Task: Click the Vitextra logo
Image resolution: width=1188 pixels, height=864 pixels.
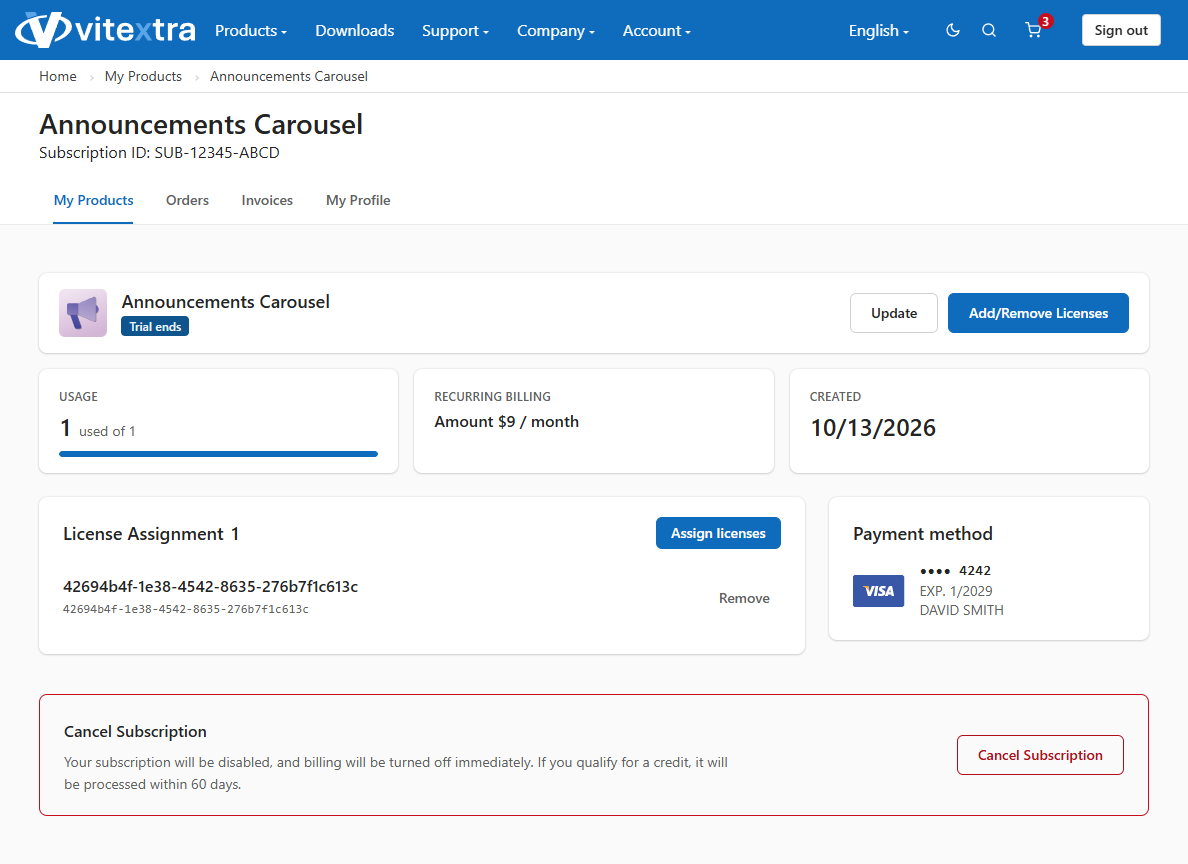Action: point(105,30)
